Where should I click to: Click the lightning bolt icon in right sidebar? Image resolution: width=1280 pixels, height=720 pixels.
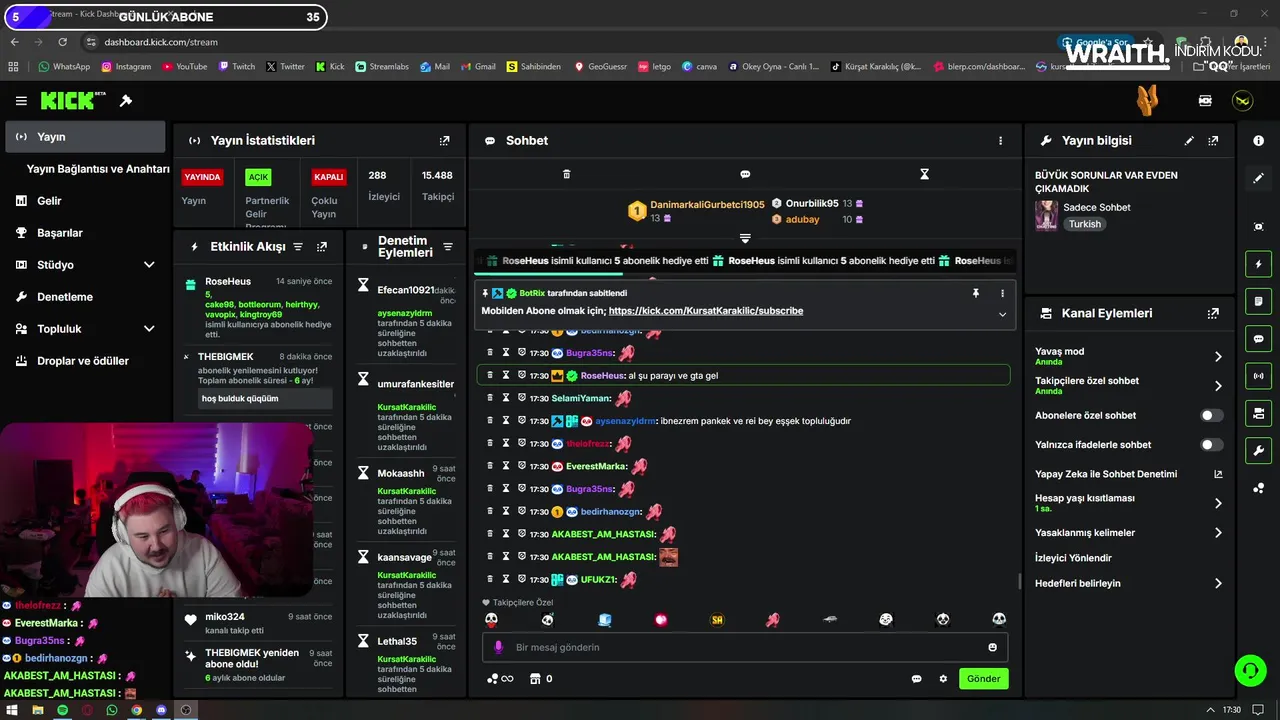pos(1258,264)
